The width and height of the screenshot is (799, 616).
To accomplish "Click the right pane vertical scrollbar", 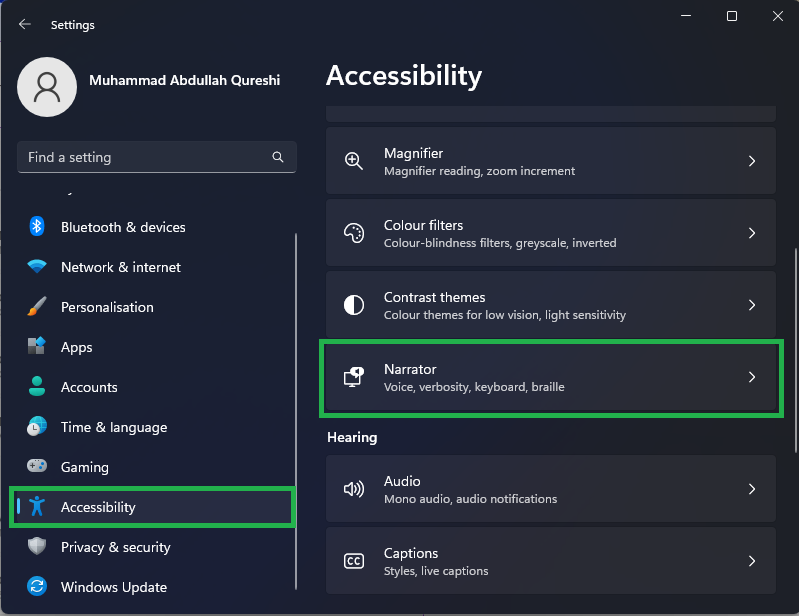I will click(x=794, y=300).
